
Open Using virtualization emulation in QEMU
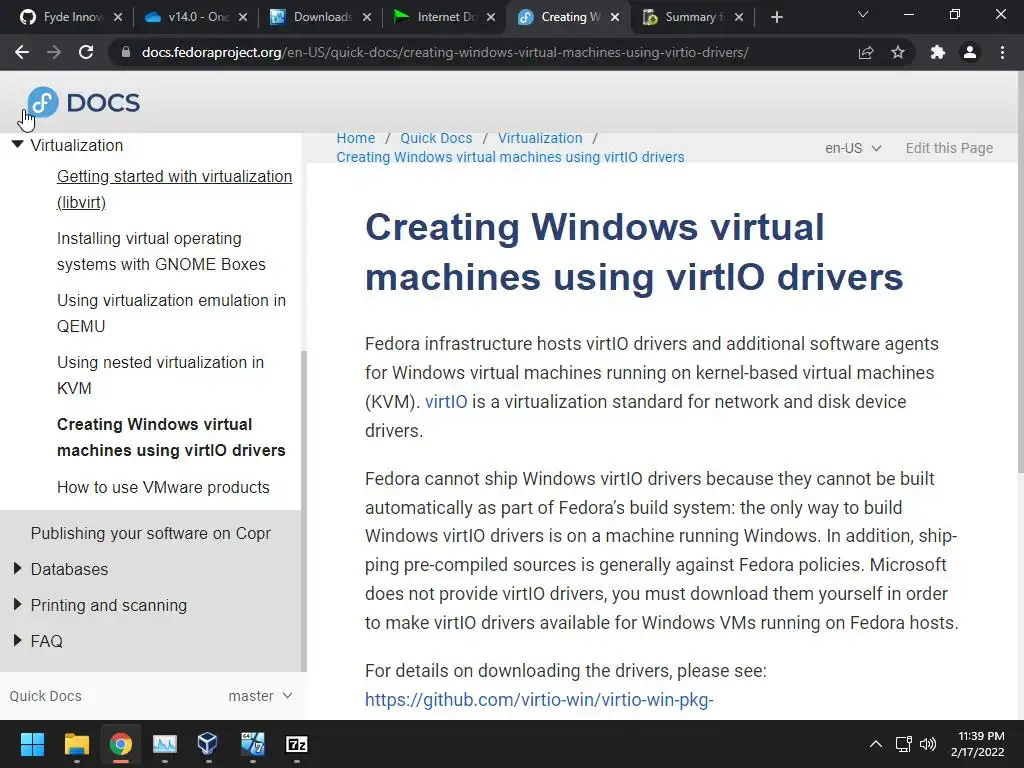171,313
